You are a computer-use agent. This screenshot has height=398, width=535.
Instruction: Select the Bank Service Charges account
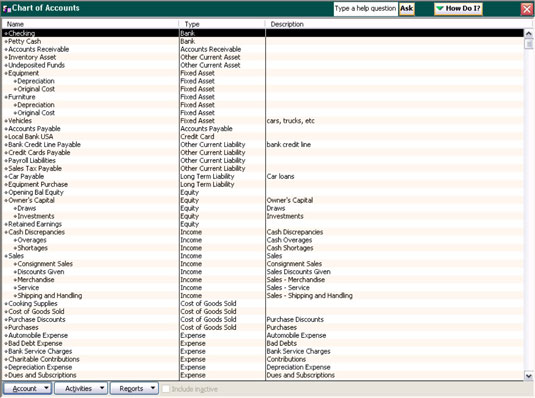pyautogui.click(x=40, y=351)
